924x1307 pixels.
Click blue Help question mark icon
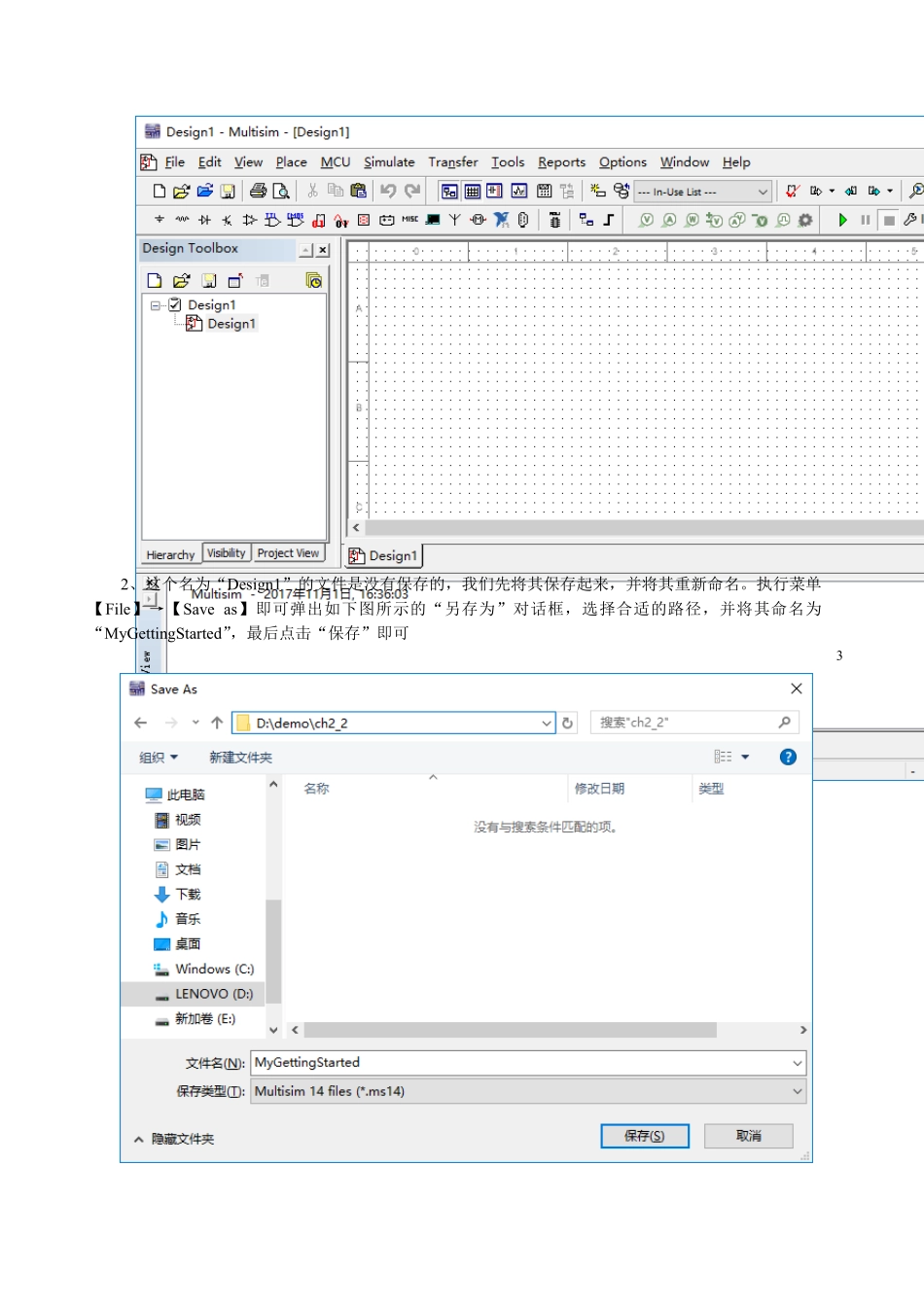(788, 758)
